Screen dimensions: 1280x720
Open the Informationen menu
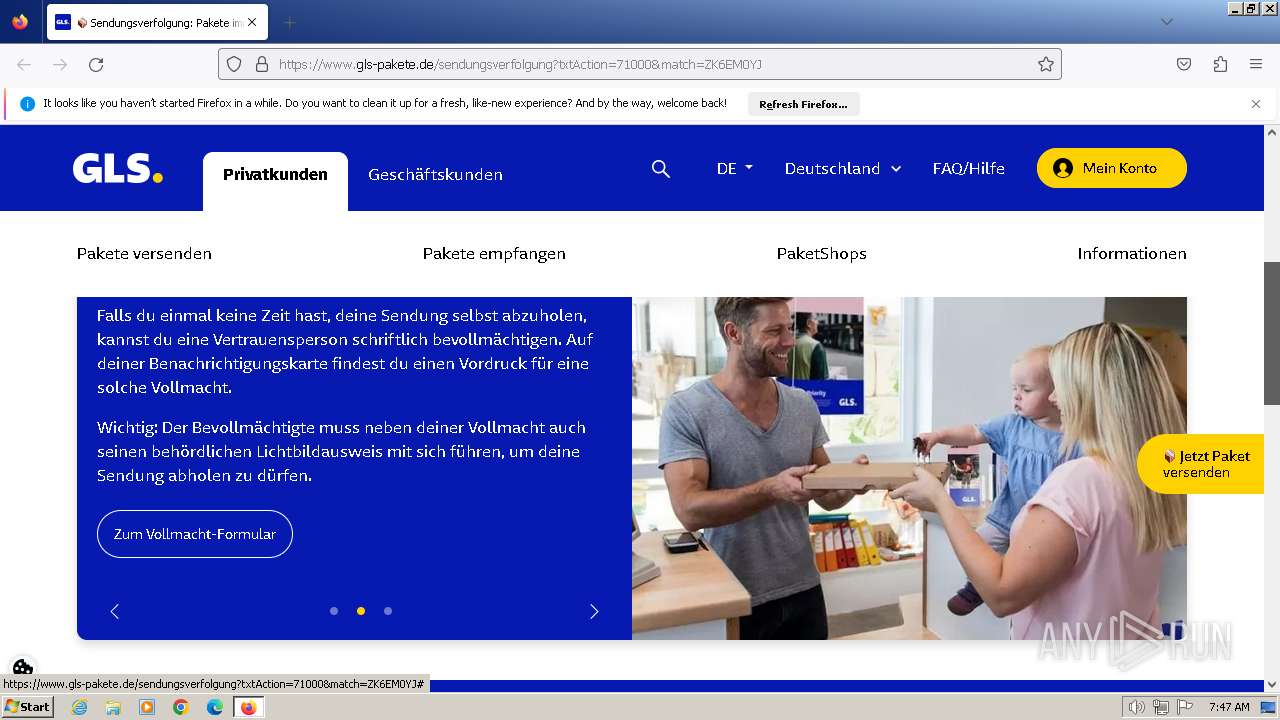click(x=1132, y=254)
